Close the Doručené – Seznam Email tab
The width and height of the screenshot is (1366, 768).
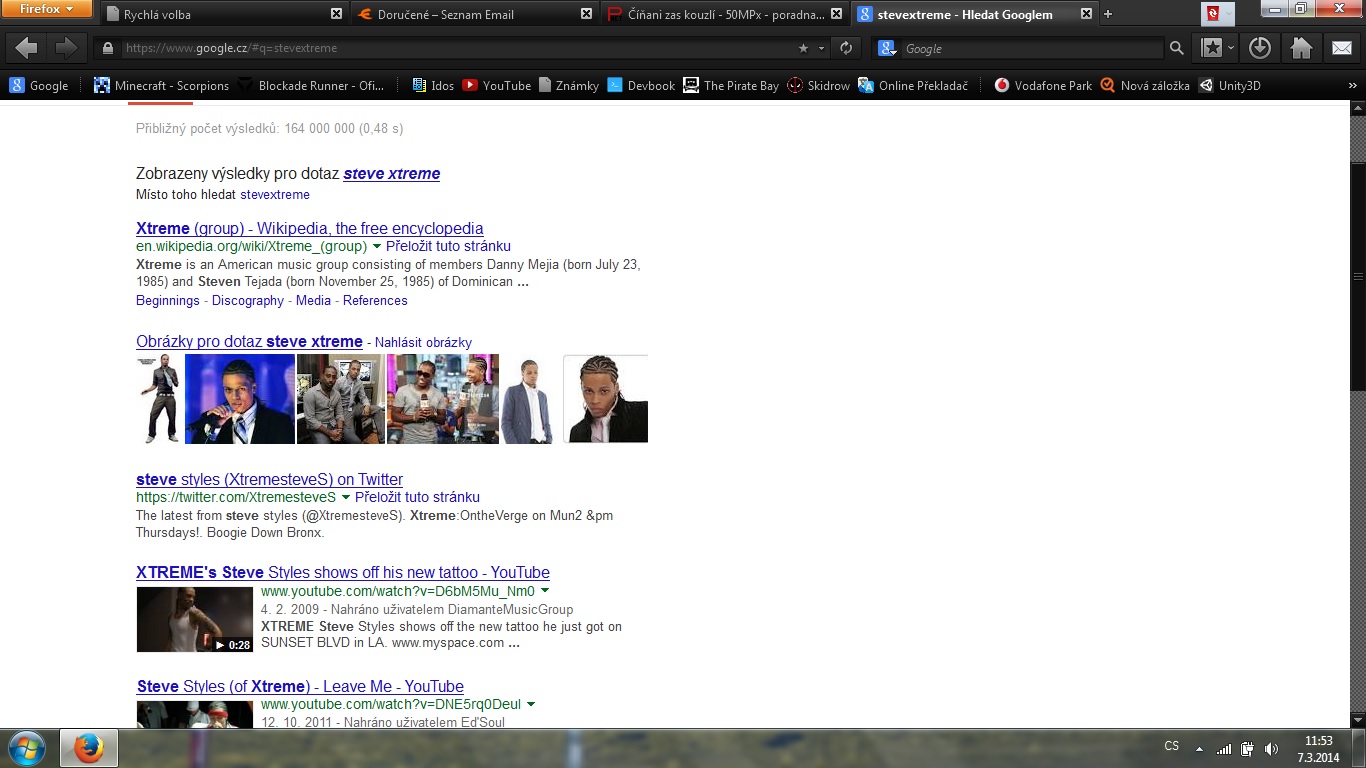coord(588,14)
